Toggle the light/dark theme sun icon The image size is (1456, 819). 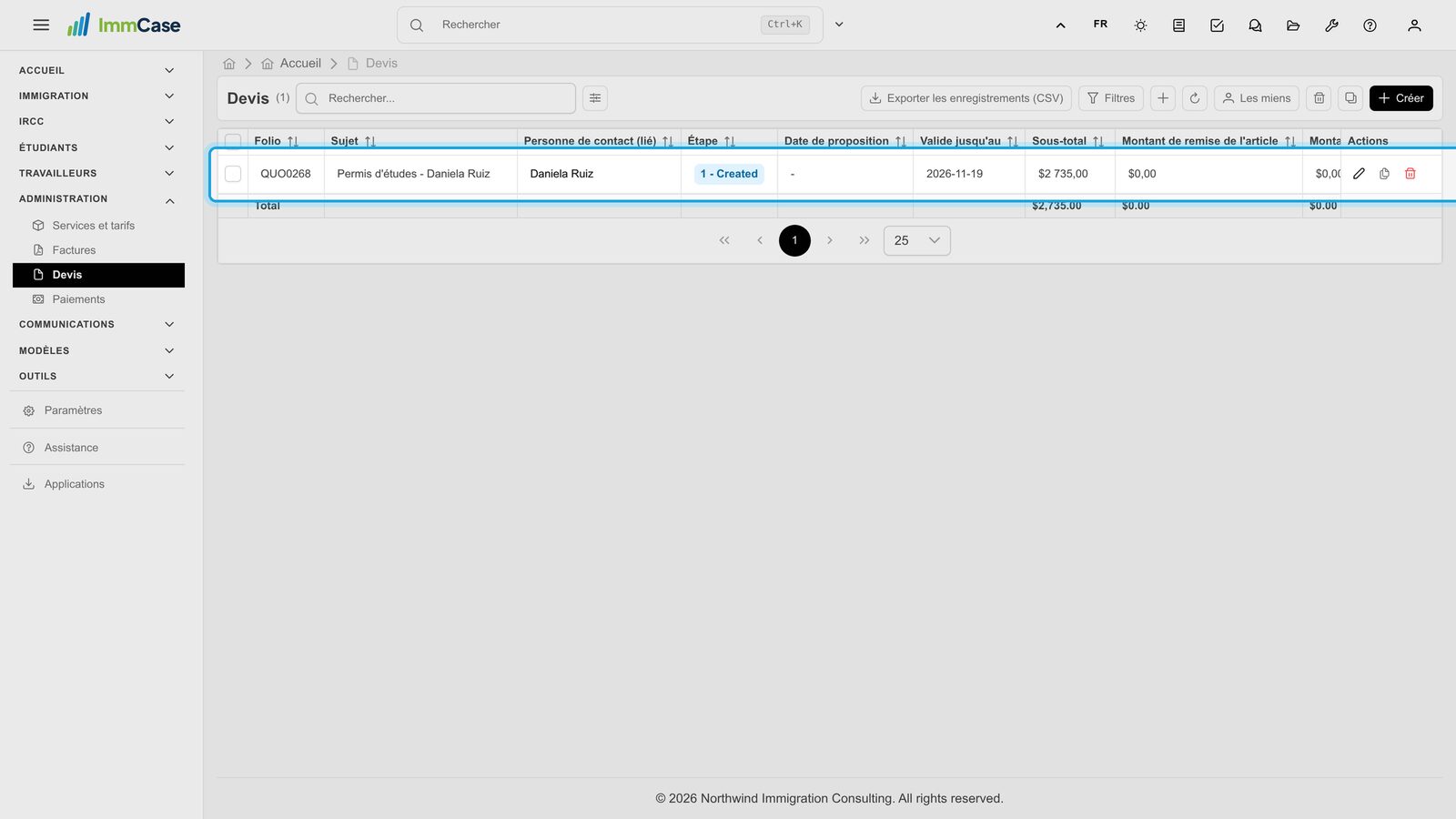coord(1140,25)
